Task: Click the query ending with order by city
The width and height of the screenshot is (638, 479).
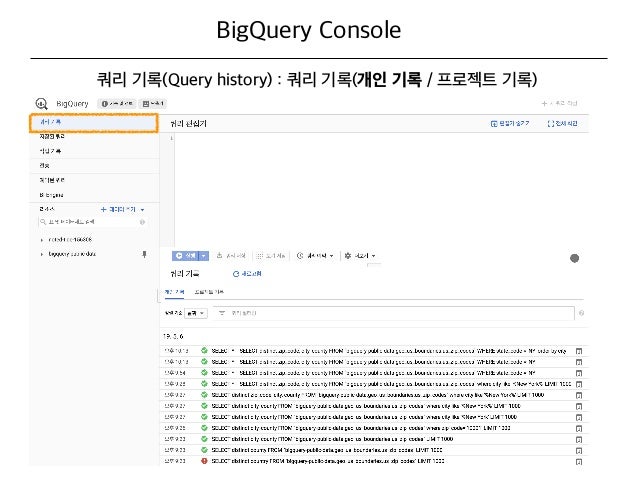Action: [389, 351]
